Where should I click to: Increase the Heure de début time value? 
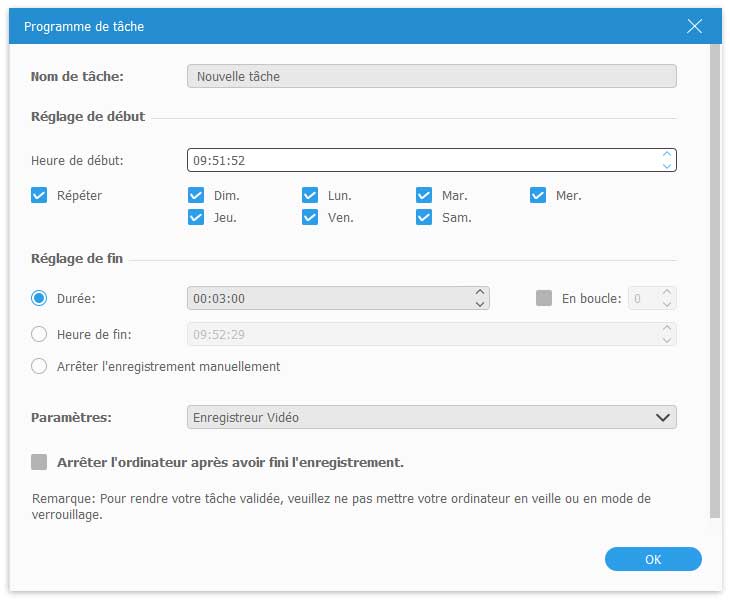click(x=667, y=154)
